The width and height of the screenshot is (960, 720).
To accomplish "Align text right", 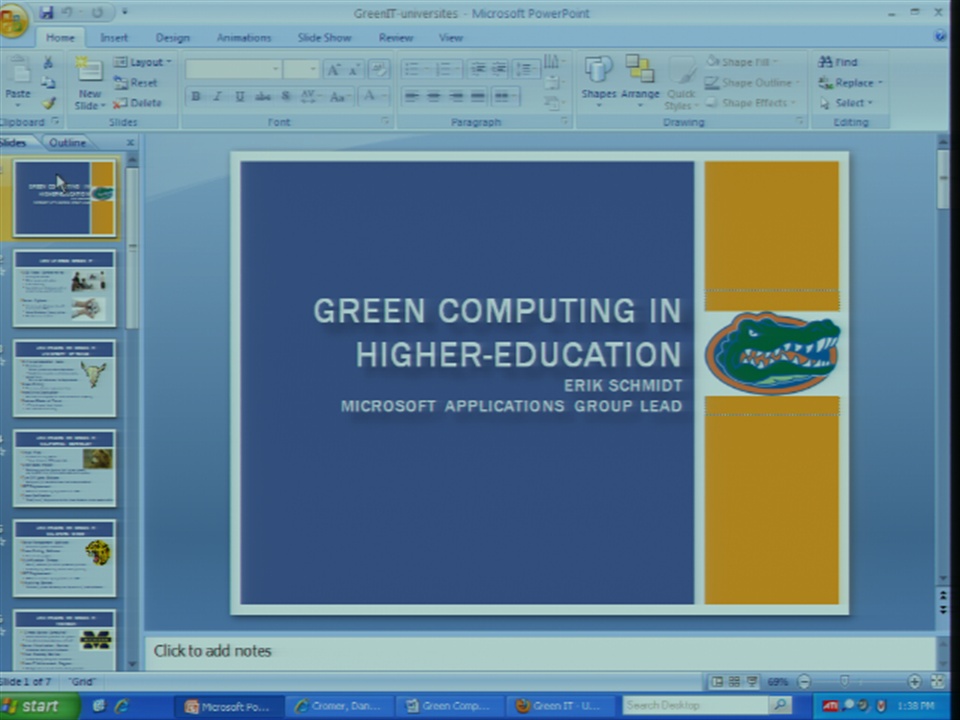I will point(456,96).
